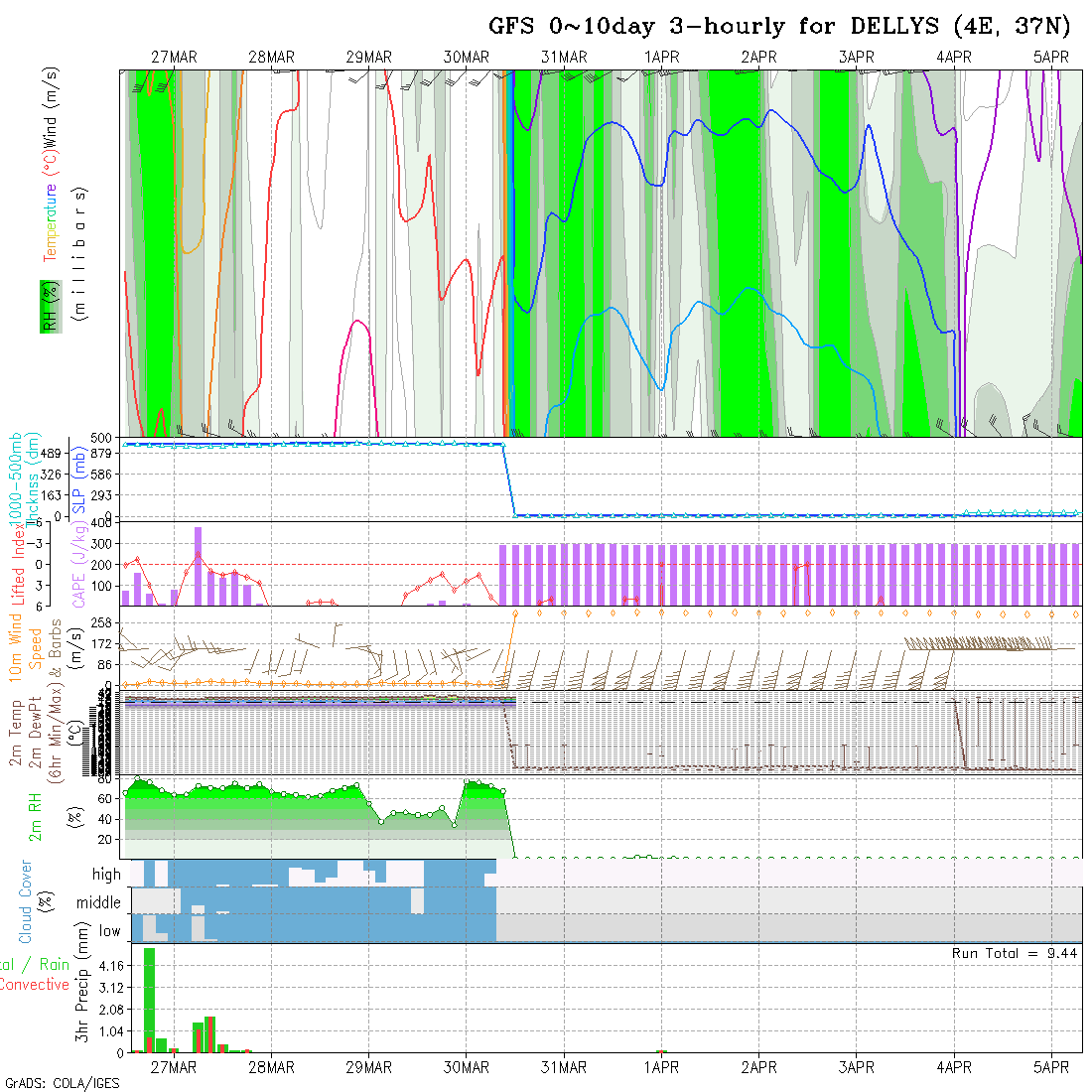Screen dimensions: 1092x1092
Task: Pick the 27MAR label on bottom date axis
Action: coord(174,1068)
